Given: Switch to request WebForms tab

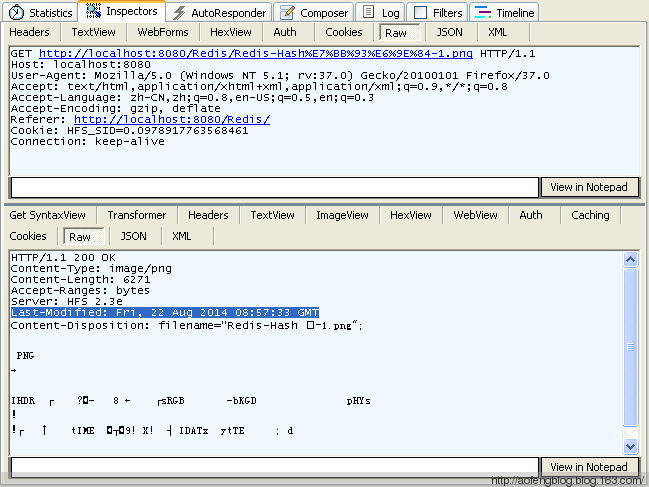Looking at the screenshot, I should [x=163, y=32].
